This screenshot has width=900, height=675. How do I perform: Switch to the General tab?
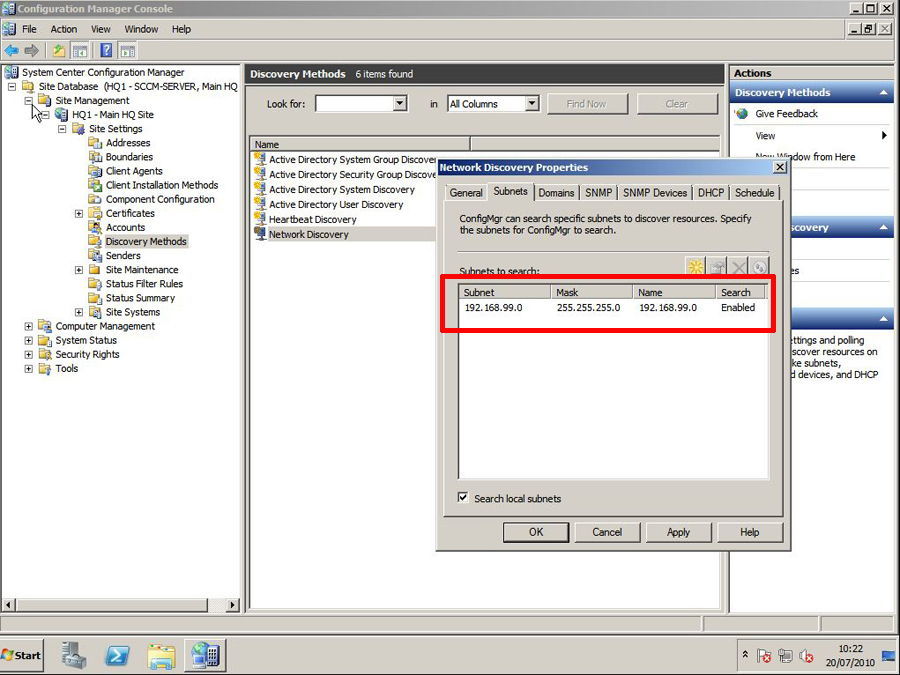[465, 193]
